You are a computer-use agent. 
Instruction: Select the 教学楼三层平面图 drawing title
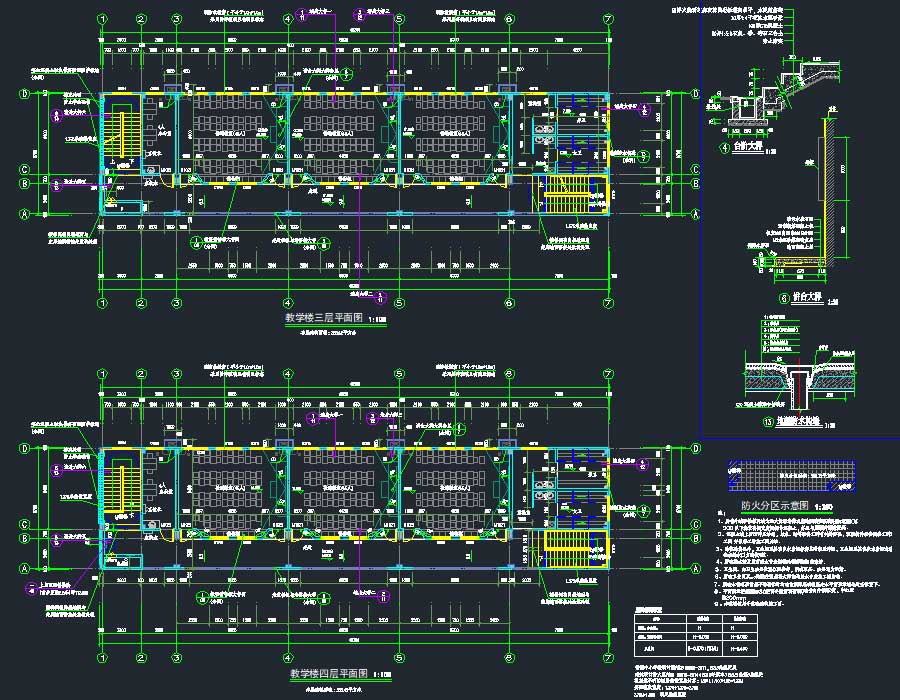[x=324, y=318]
